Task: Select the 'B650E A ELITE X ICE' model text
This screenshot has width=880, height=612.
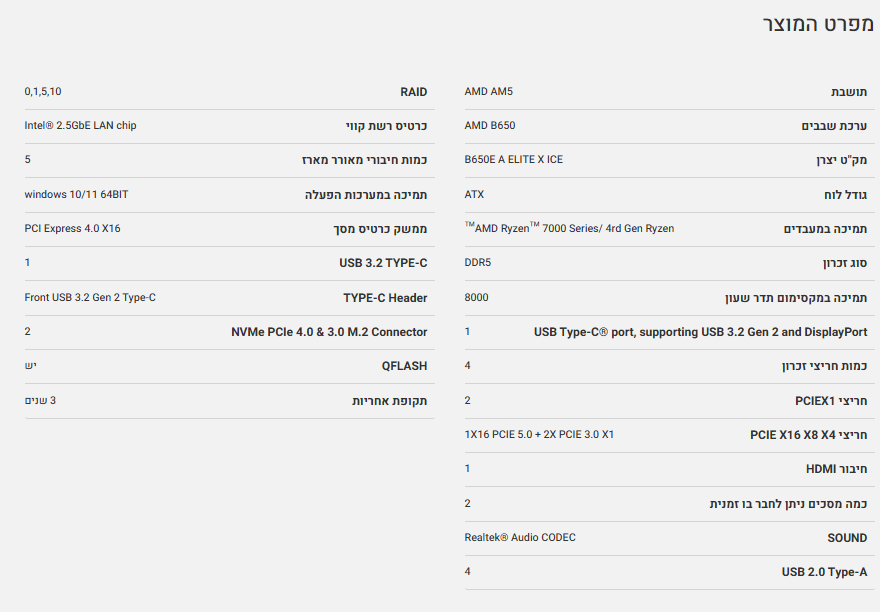Action: point(513,160)
